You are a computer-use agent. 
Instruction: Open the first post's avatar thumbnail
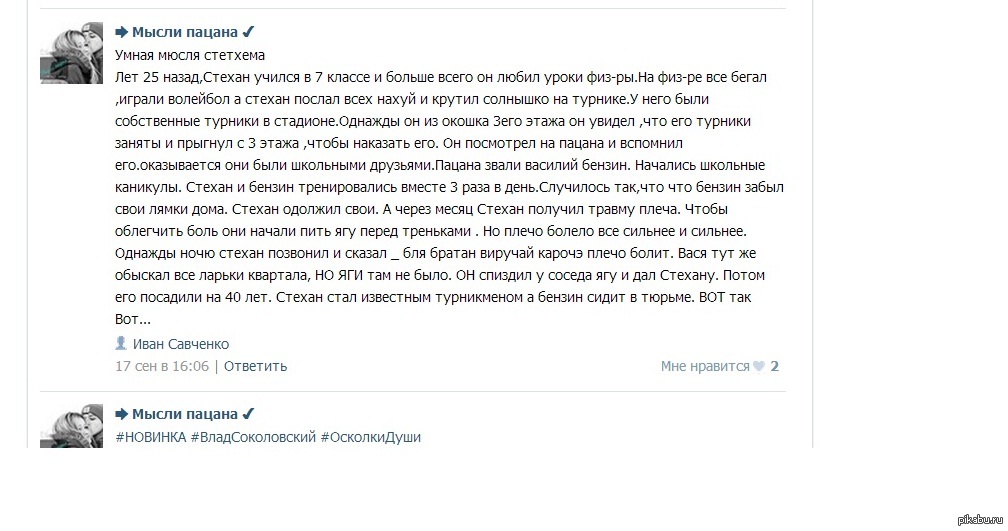[x=71, y=52]
